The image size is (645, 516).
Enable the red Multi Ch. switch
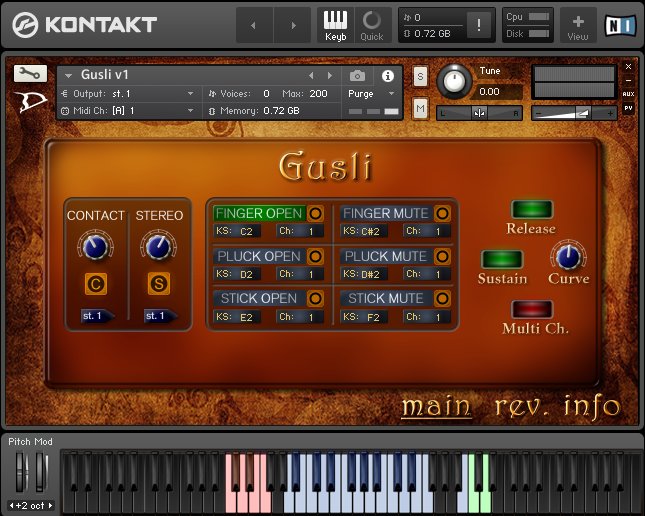coord(532,309)
